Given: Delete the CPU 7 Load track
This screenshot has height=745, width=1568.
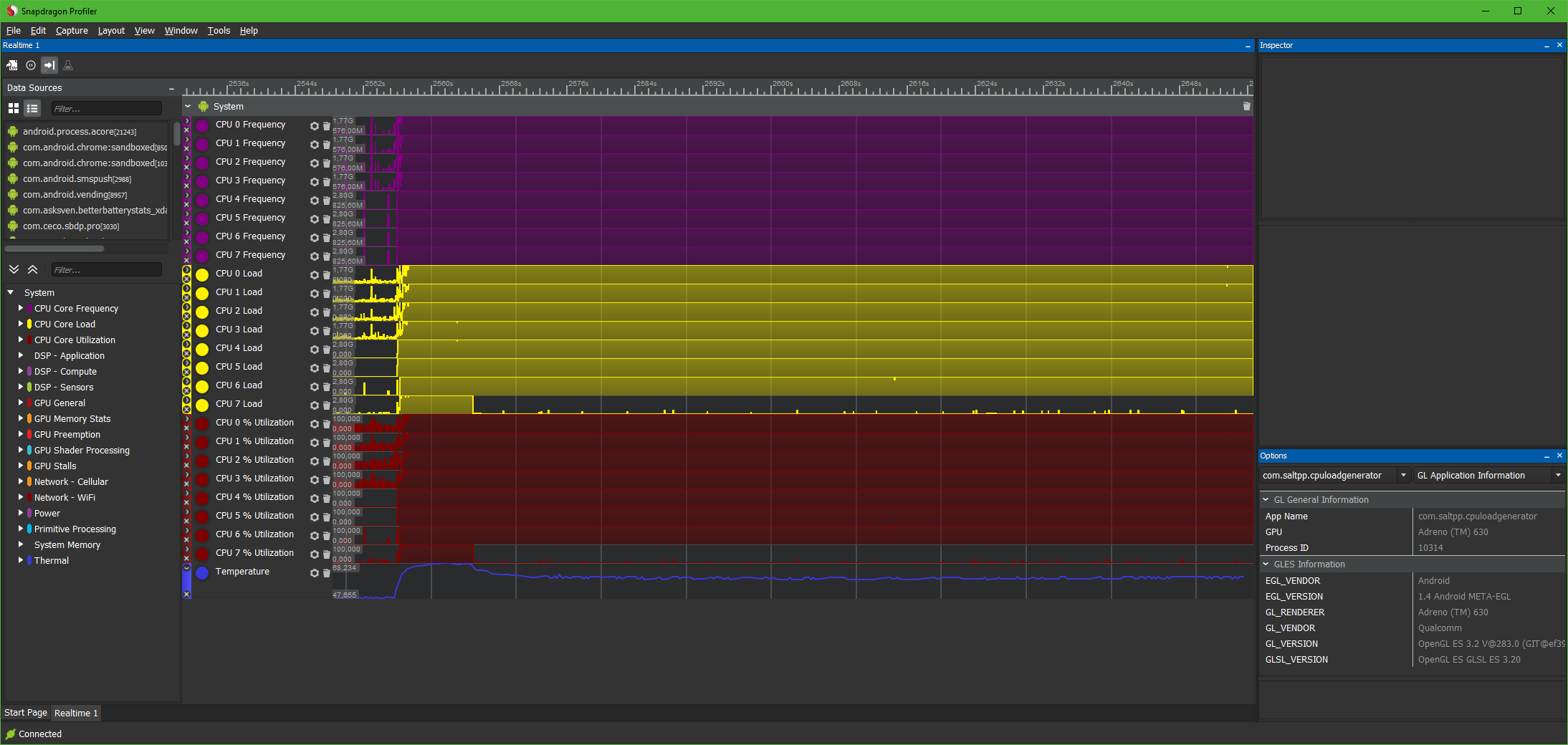Looking at the screenshot, I should (327, 405).
